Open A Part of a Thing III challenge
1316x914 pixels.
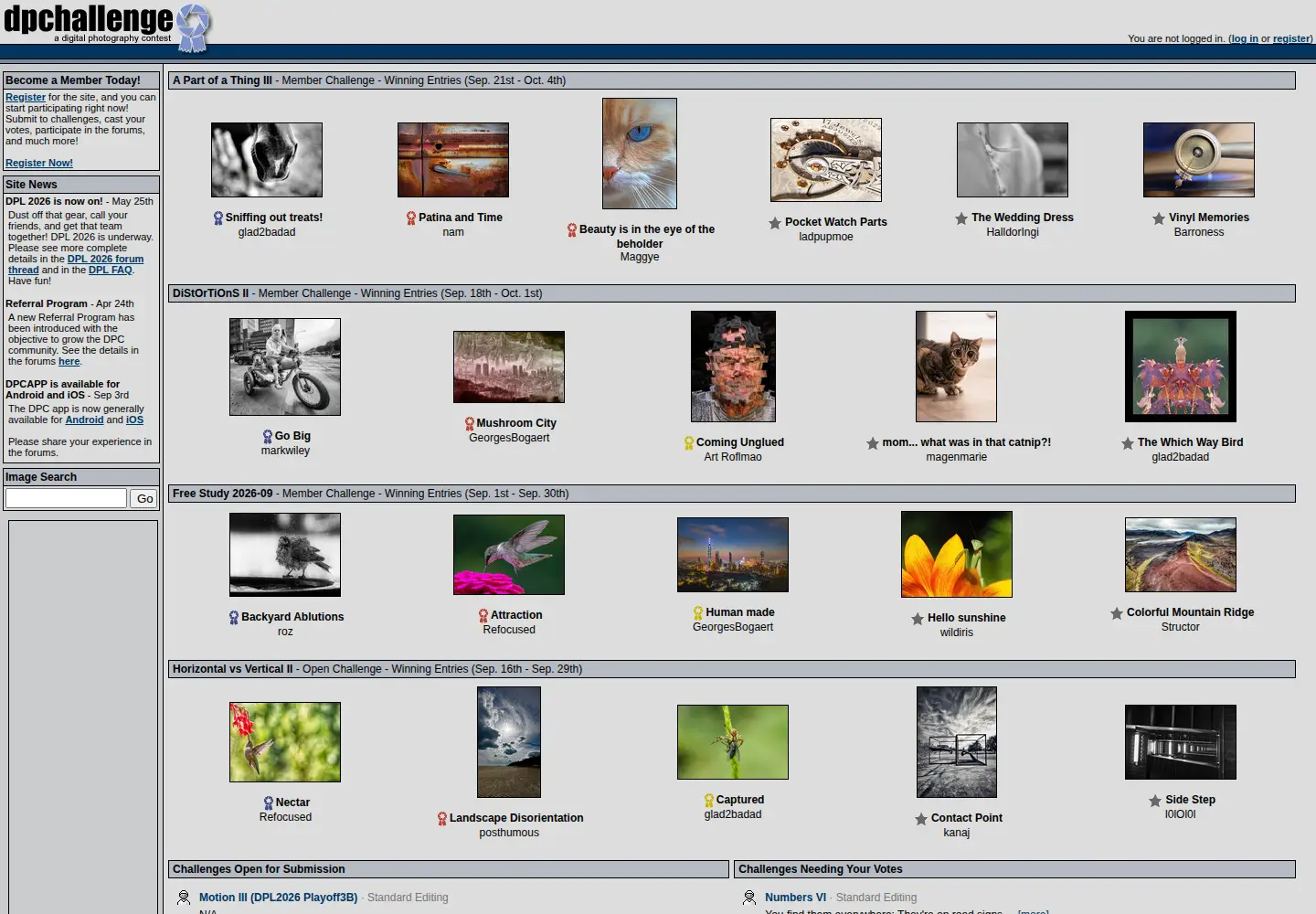click(222, 80)
